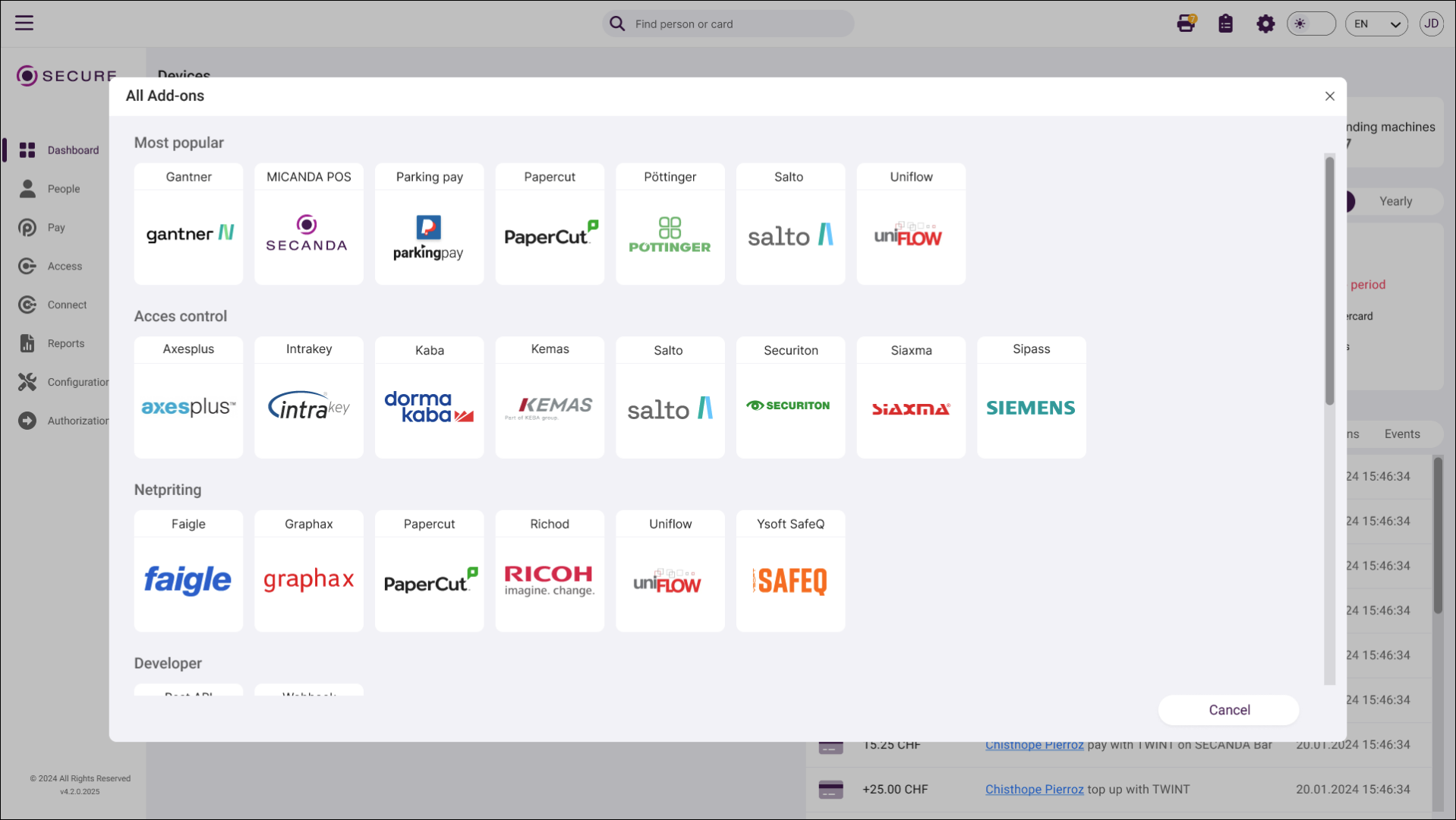Select the Gantner add-on tile

188,224
